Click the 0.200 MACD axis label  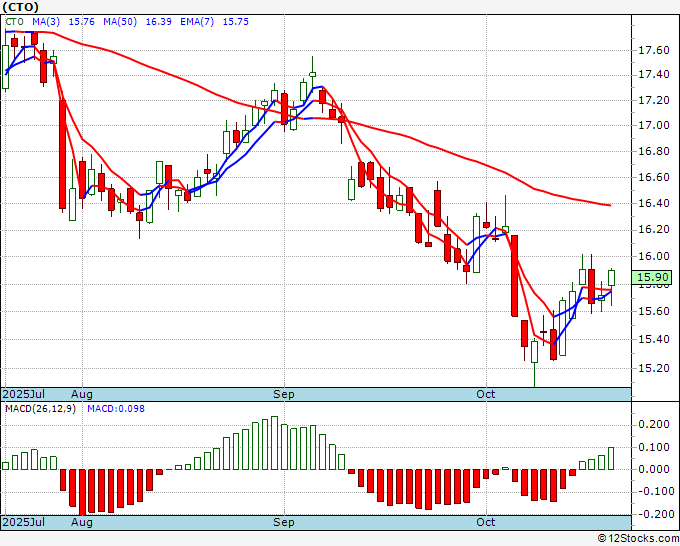pos(654,424)
